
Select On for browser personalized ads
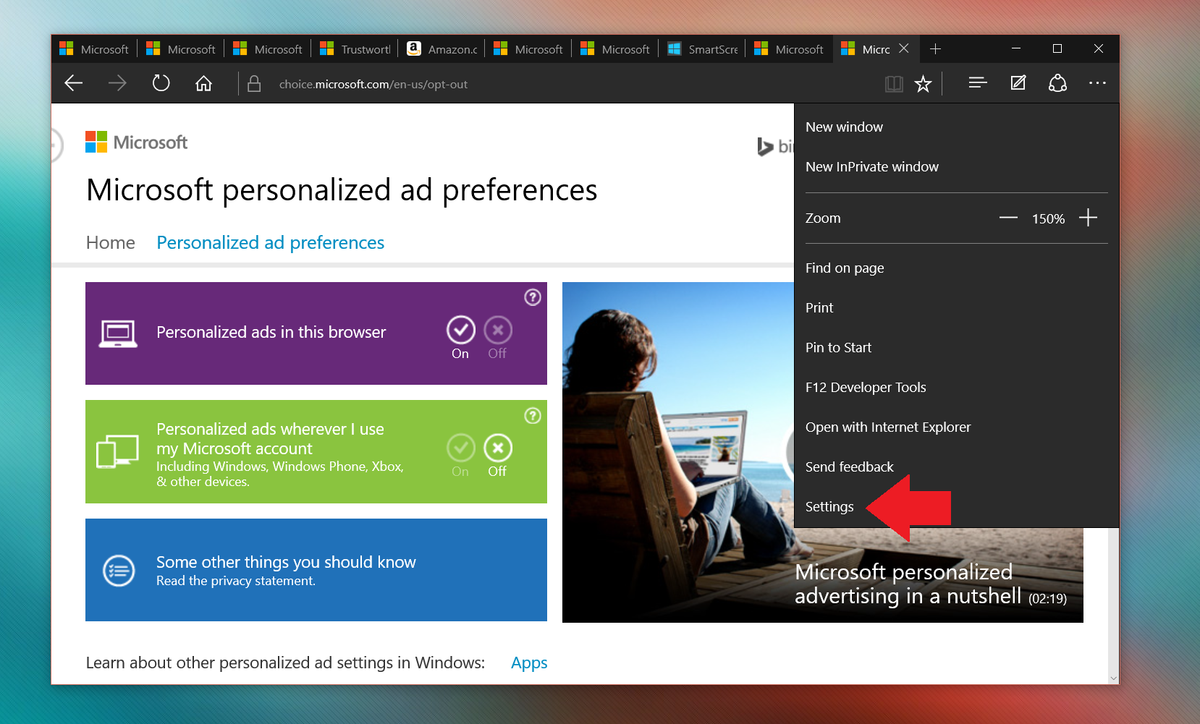(461, 329)
